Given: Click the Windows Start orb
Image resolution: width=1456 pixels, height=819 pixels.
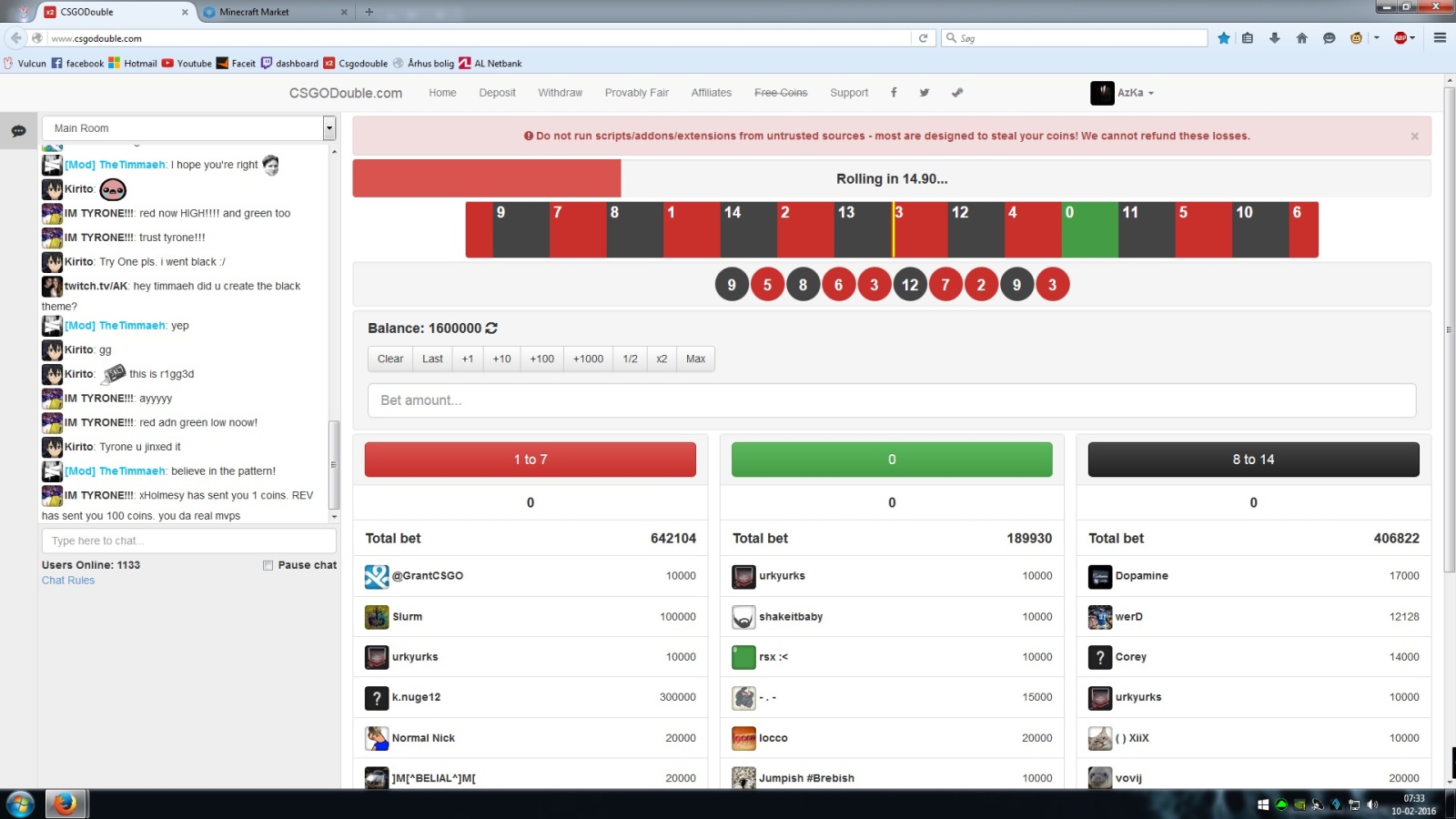Looking at the screenshot, I should coord(20,804).
